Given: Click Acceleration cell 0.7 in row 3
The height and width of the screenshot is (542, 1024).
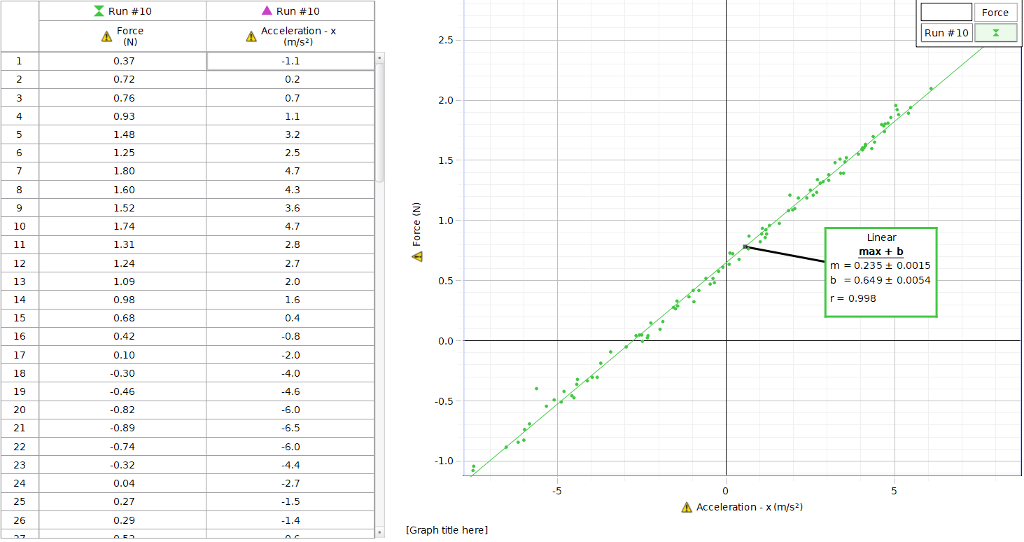Looking at the screenshot, I should (x=291, y=98).
